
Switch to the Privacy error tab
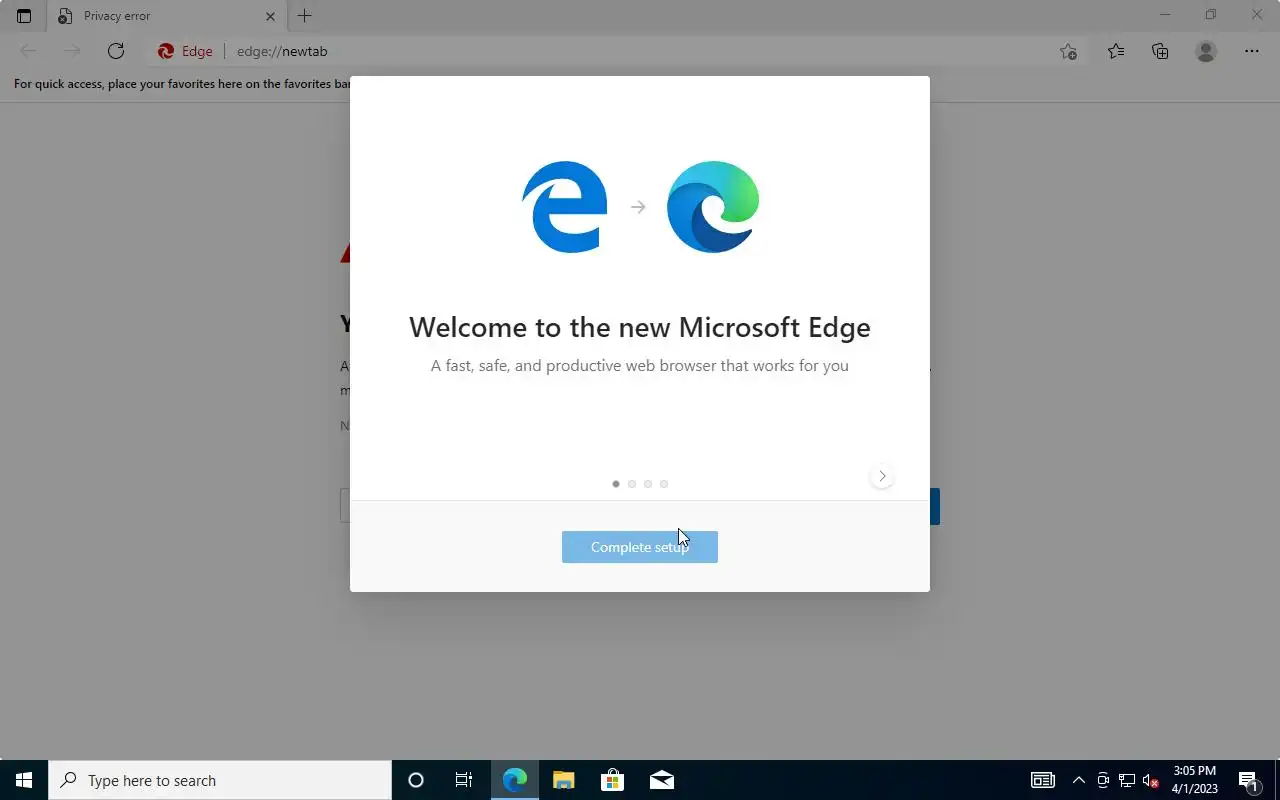pos(165,16)
